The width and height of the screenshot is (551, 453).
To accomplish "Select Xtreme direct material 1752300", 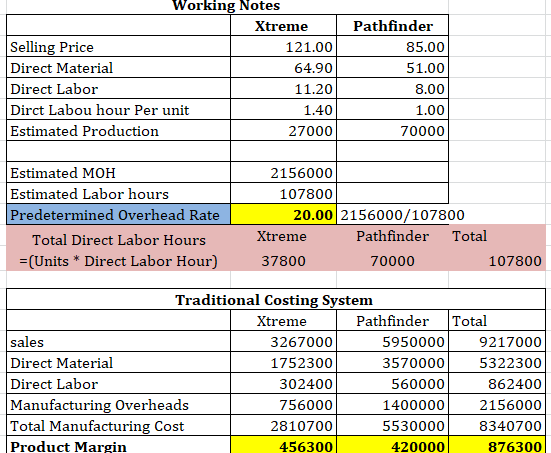I will (283, 363).
